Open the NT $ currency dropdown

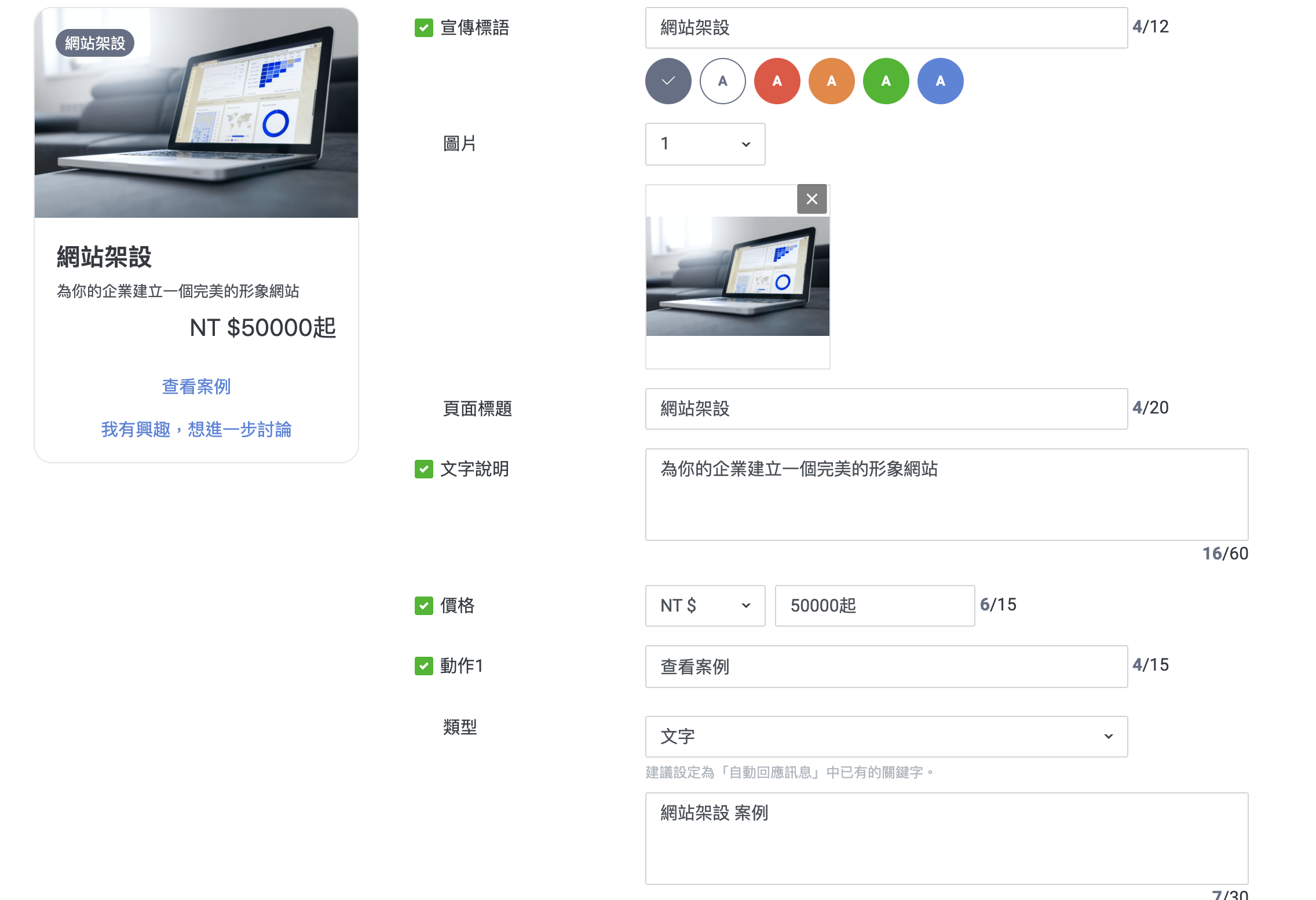tap(705, 606)
